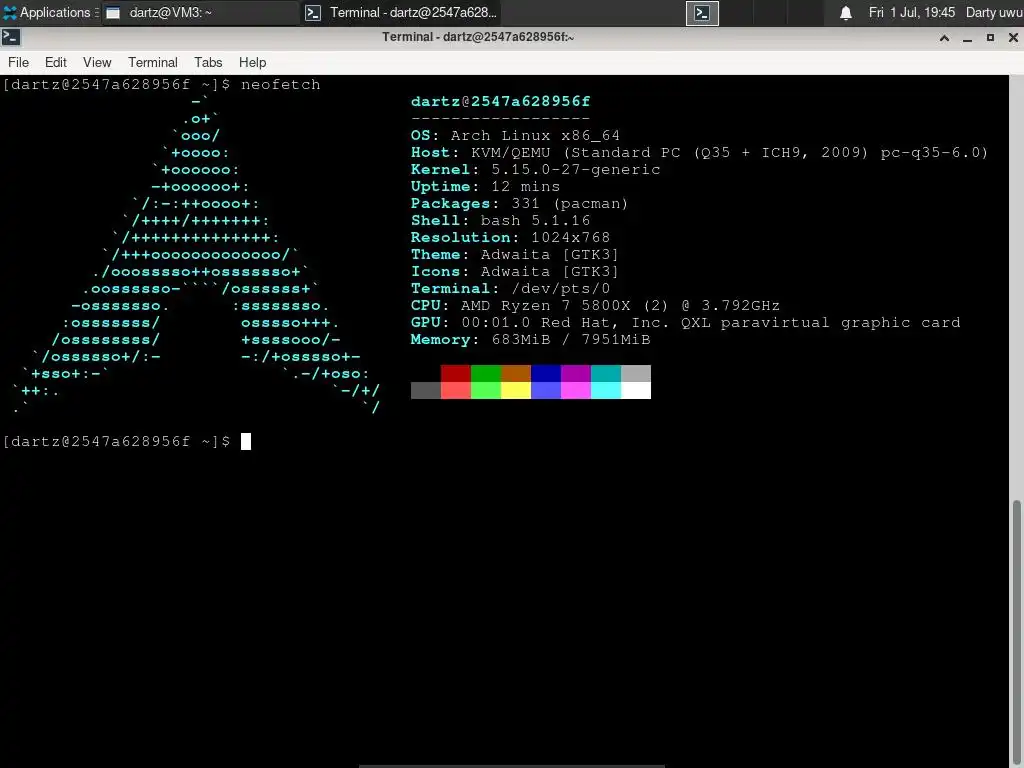This screenshot has height=768, width=1024.
Task: Open the clock showing Fri 1 Jul, 19:45
Action: (x=912, y=12)
